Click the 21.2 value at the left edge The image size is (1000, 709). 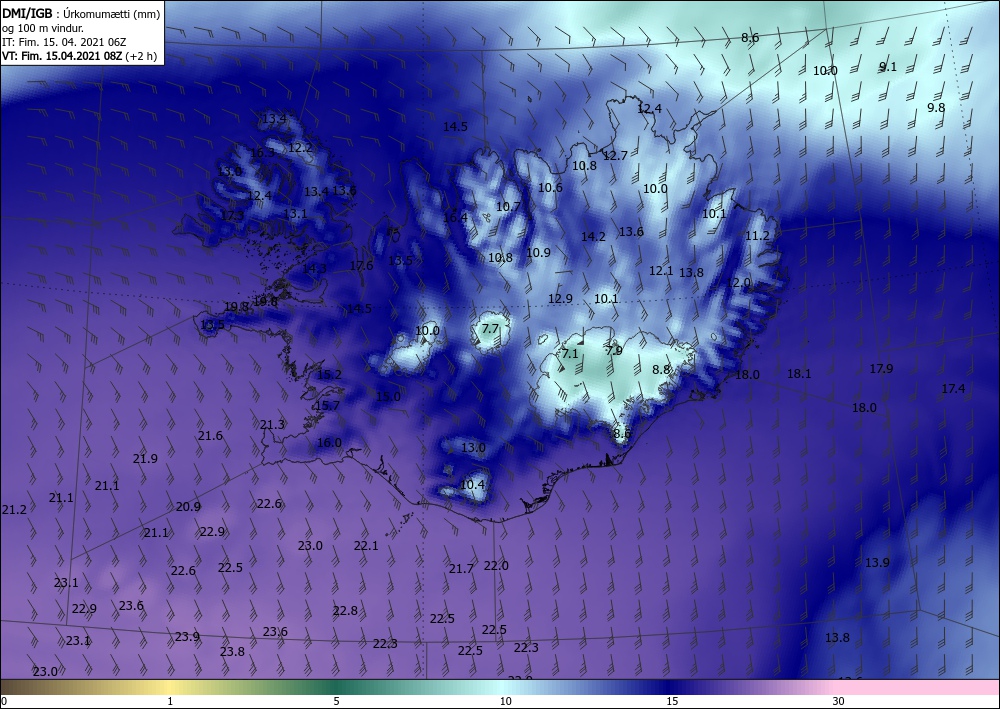(x=14, y=509)
